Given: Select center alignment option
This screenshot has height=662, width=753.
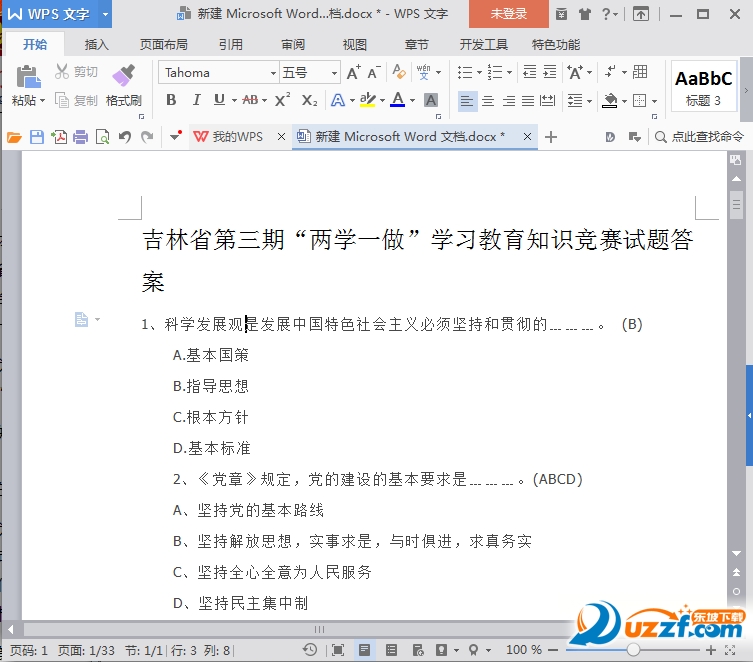Looking at the screenshot, I should click(x=488, y=101).
